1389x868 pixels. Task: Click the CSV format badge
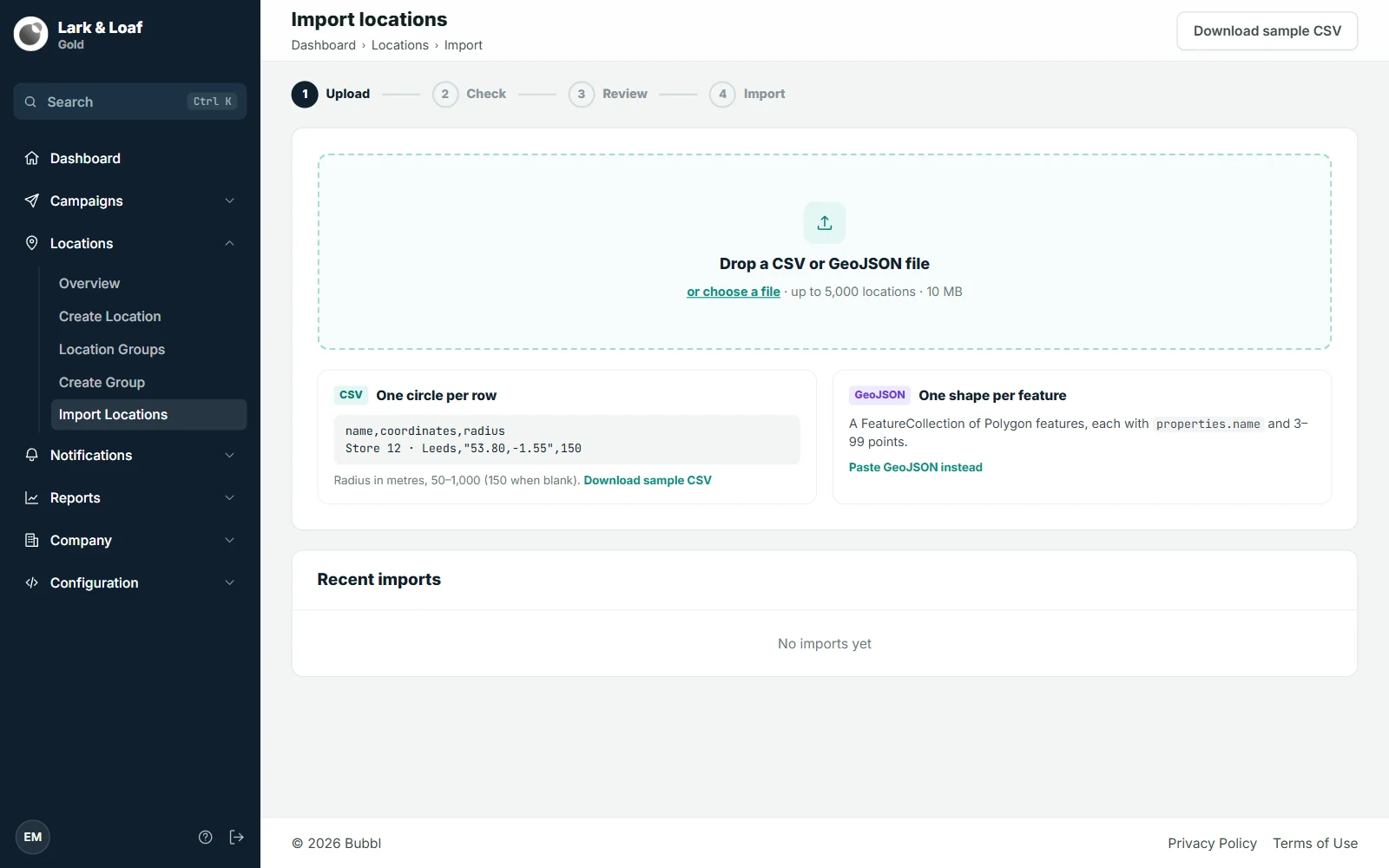pyautogui.click(x=351, y=395)
